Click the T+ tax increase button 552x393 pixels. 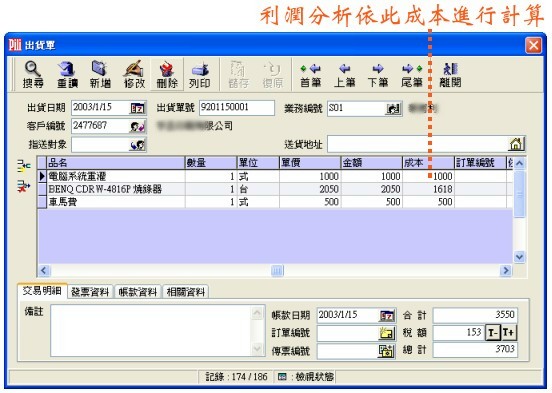508,332
